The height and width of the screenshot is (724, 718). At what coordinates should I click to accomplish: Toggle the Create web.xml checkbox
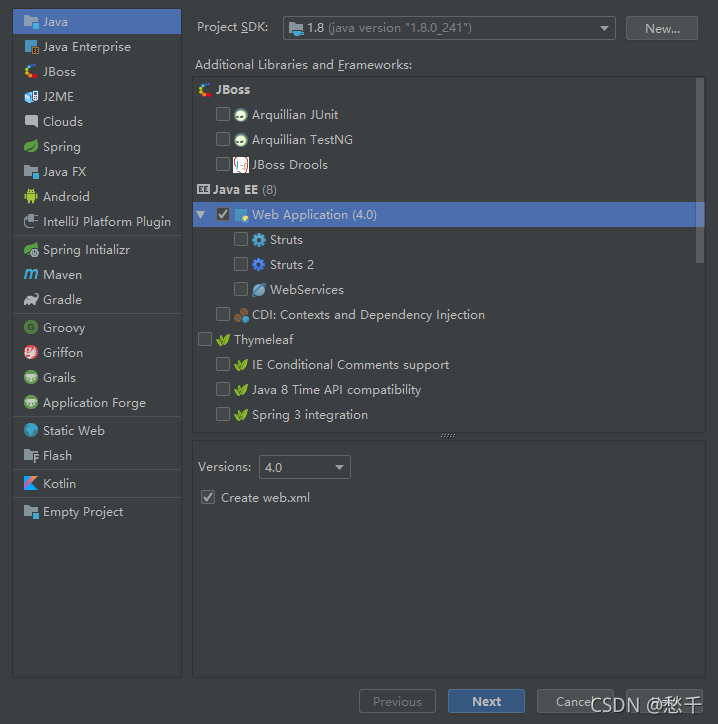(x=208, y=497)
